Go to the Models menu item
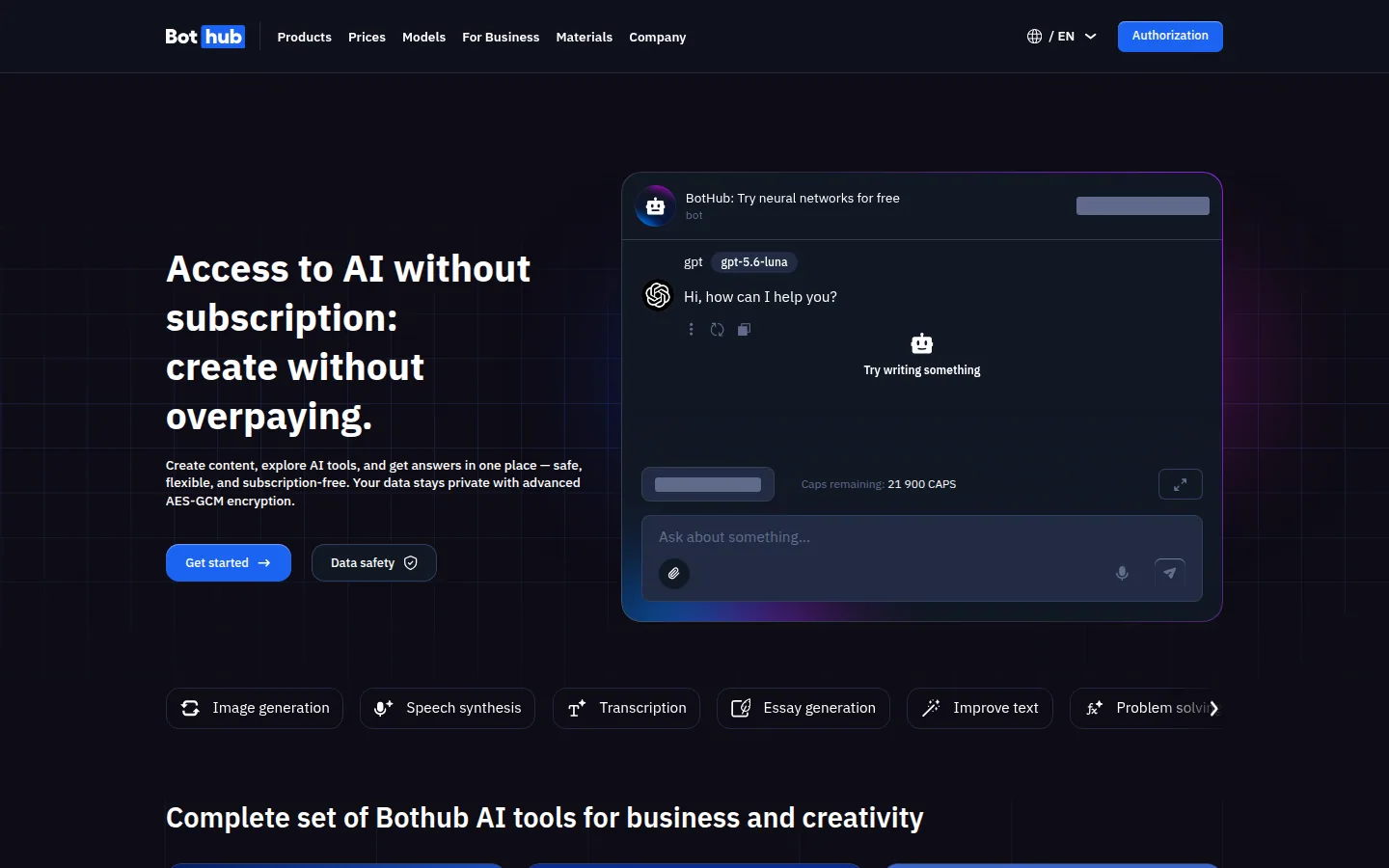 coord(424,37)
